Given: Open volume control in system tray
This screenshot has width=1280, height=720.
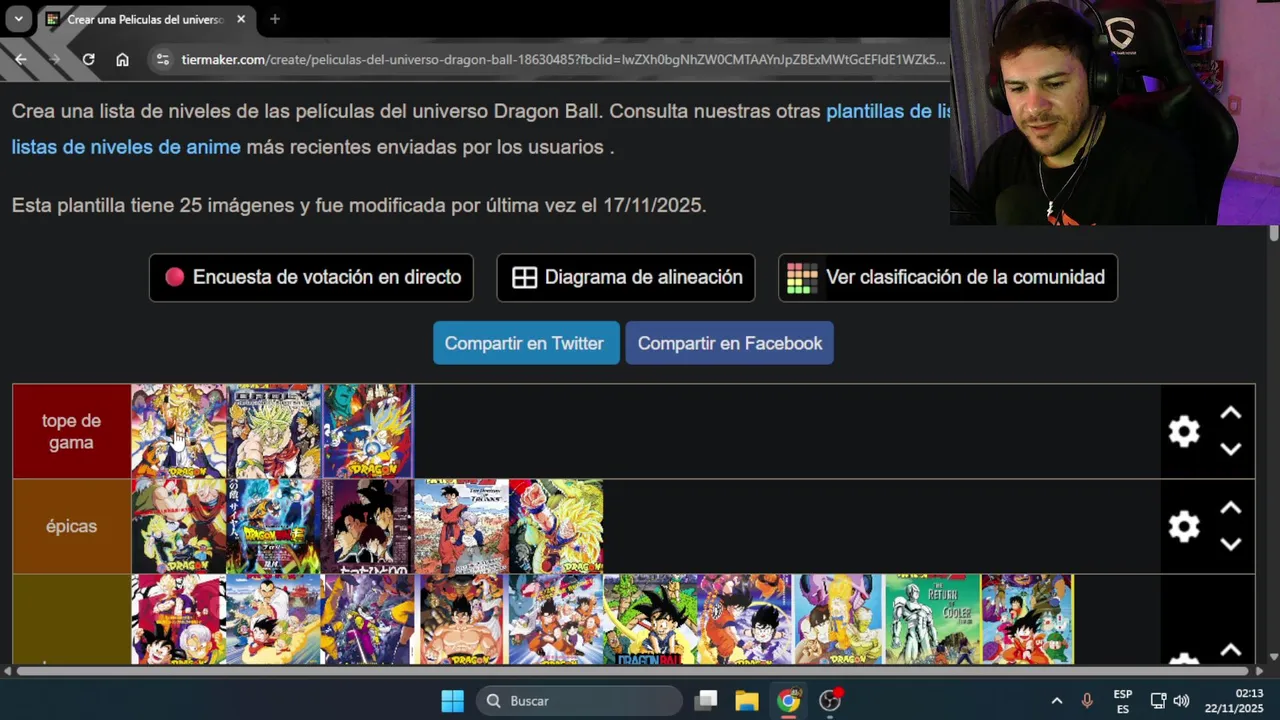Looking at the screenshot, I should [x=1181, y=701].
